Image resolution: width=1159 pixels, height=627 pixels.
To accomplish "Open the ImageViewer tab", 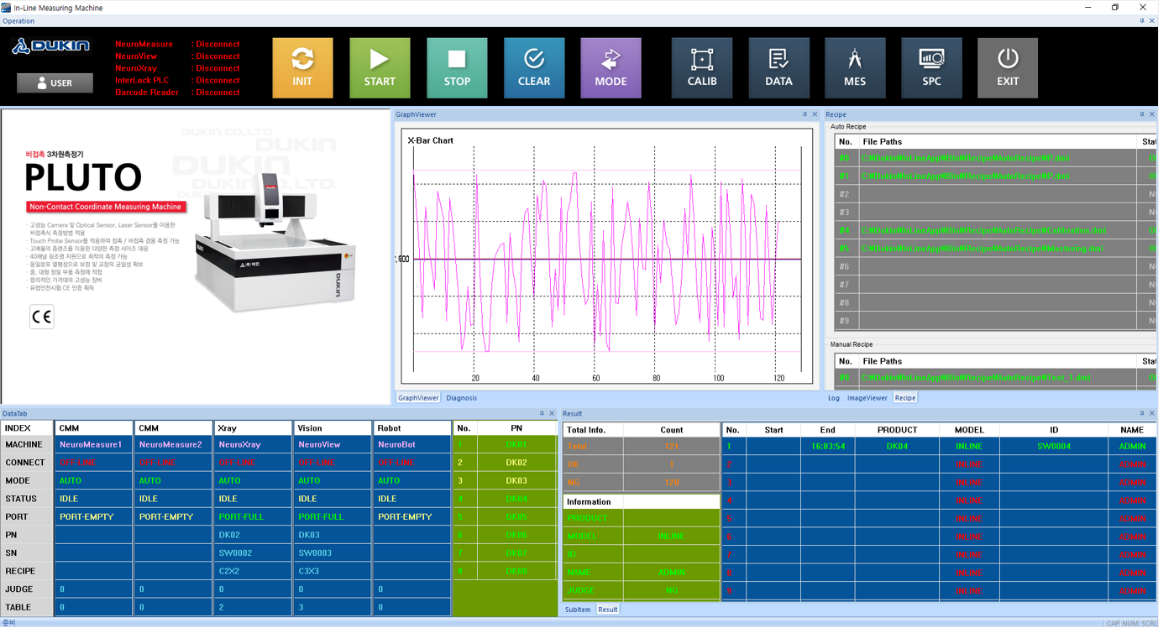I will 867,398.
